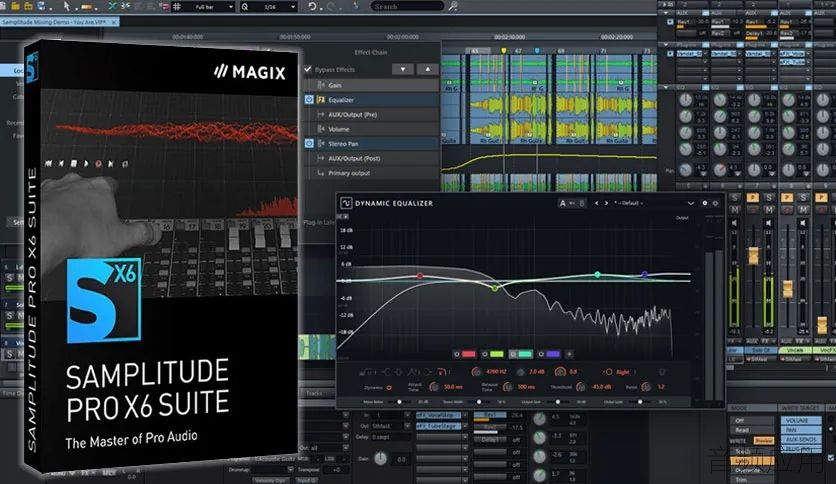
Task: Choose the low-cut filter shape icon
Action: click(366, 372)
